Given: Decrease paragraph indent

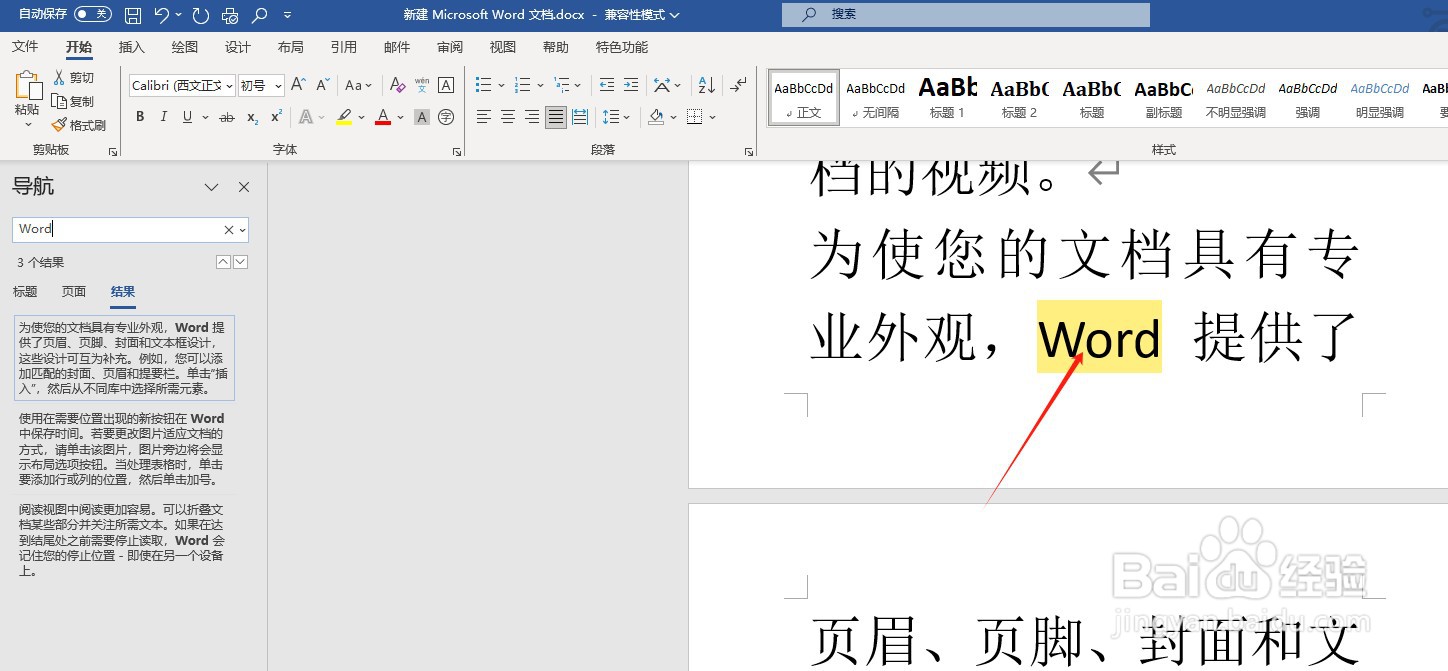Looking at the screenshot, I should (x=606, y=86).
